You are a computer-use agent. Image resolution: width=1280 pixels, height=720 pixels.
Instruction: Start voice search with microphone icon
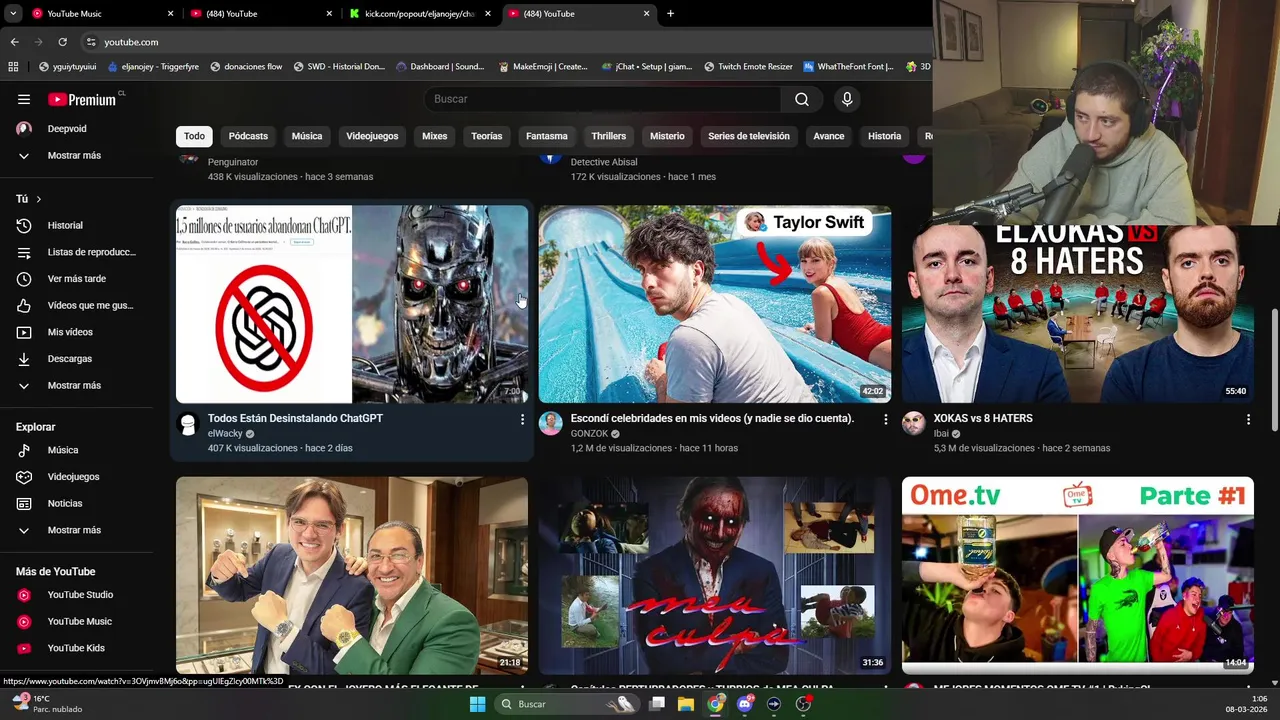[x=847, y=99]
